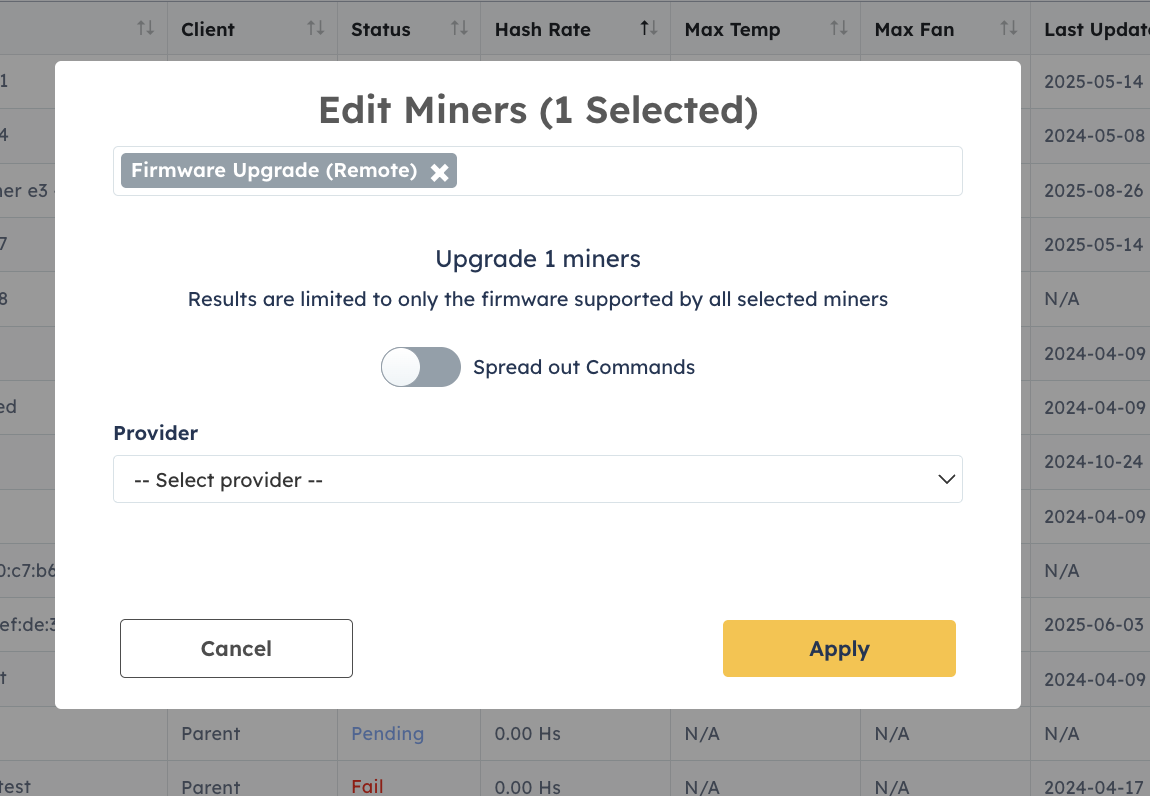Apply the firmware upgrade
Screen dimensions: 1150x796
pyautogui.click(x=839, y=648)
